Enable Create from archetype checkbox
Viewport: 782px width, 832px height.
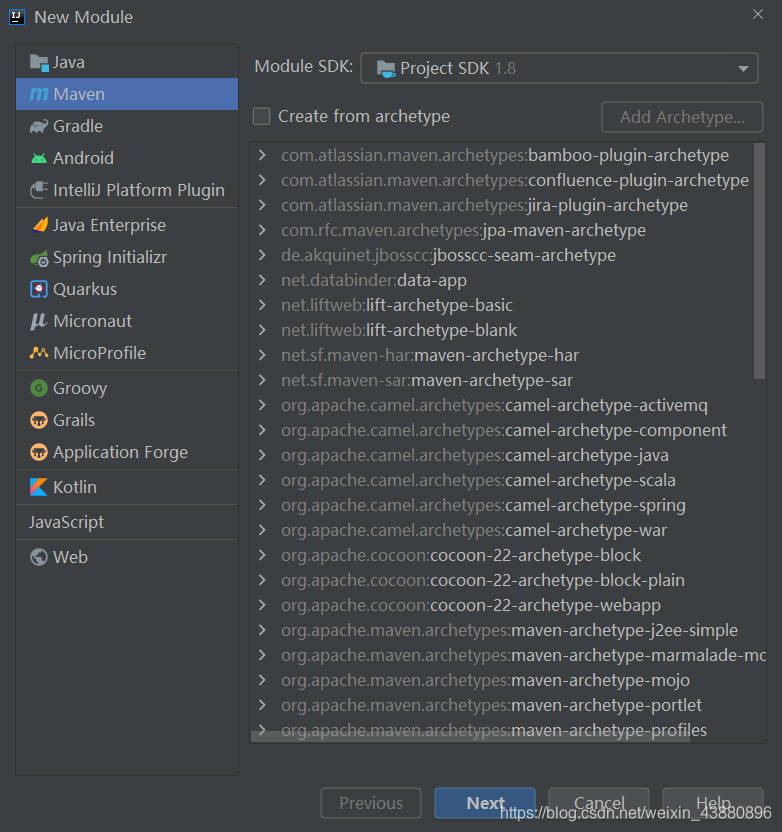262,116
